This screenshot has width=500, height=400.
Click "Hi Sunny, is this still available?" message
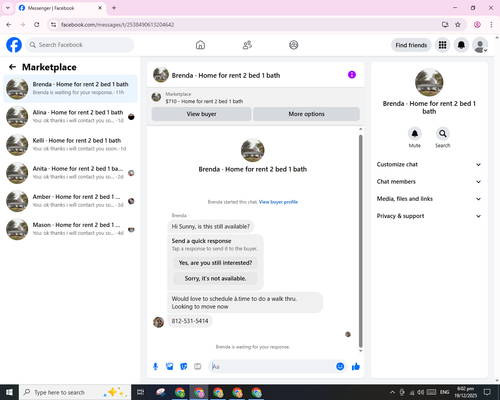click(210, 227)
